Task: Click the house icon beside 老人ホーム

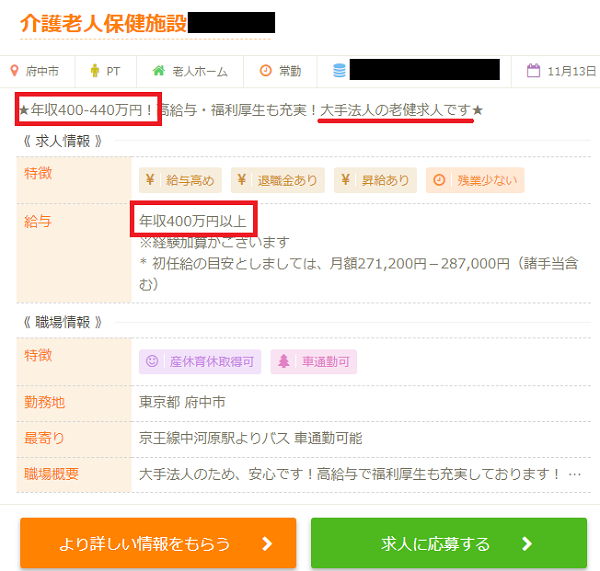Action: coord(158,71)
